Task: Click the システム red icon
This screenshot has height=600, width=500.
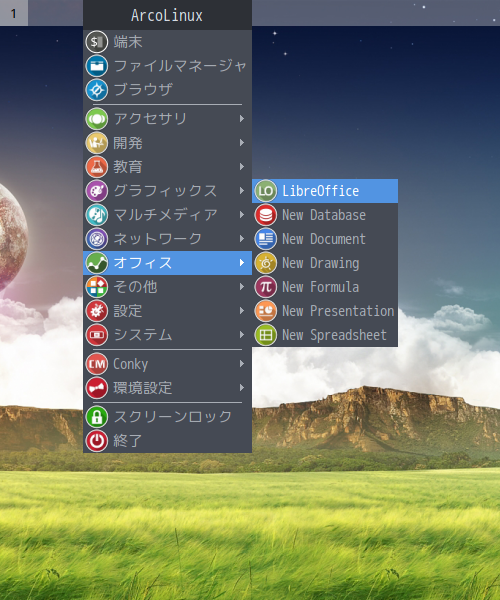Action: coord(96,335)
